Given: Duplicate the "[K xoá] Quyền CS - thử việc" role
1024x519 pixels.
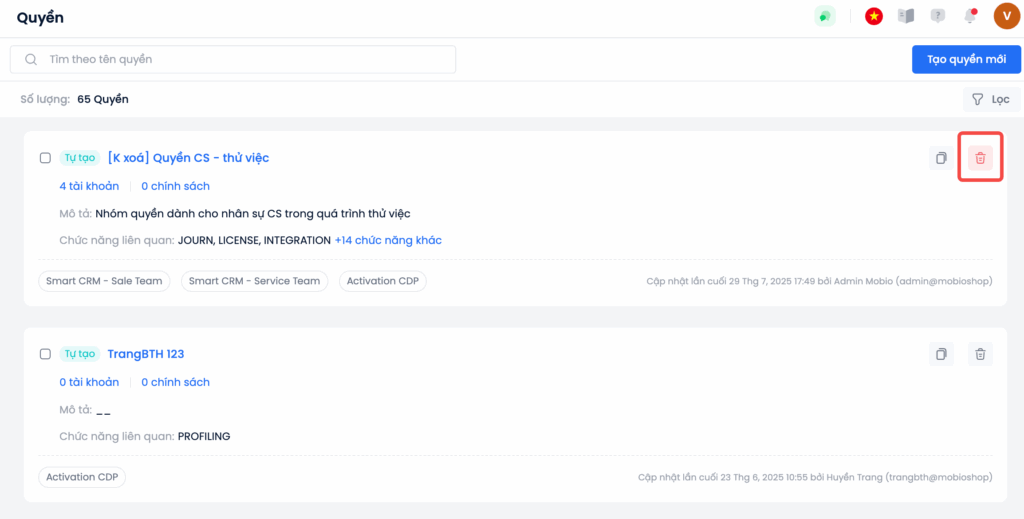Looking at the screenshot, I should coord(941,158).
